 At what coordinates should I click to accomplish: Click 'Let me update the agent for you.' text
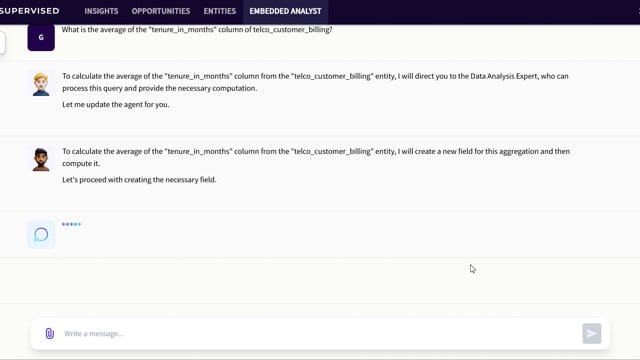pyautogui.click(x=116, y=104)
